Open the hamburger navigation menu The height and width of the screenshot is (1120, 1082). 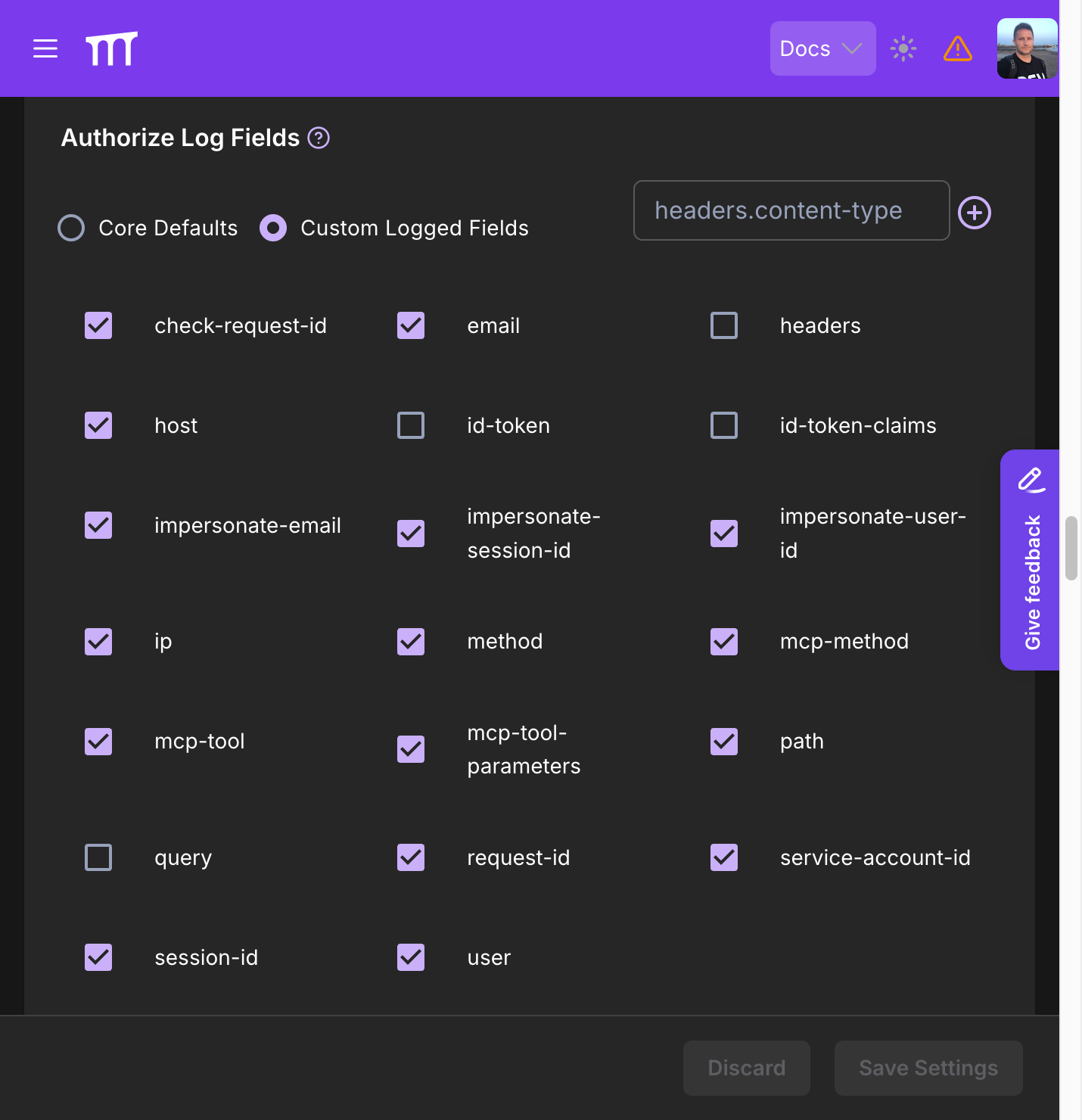(x=45, y=48)
